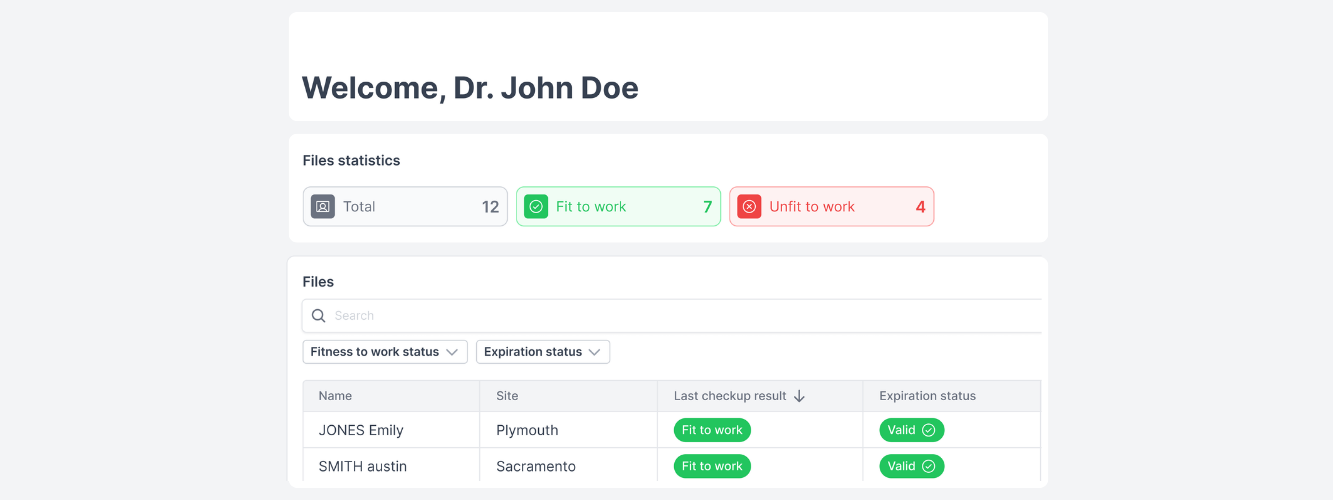1333x500 pixels.
Task: Expand the Expiration status filter dropdown
Action: pyautogui.click(x=542, y=352)
